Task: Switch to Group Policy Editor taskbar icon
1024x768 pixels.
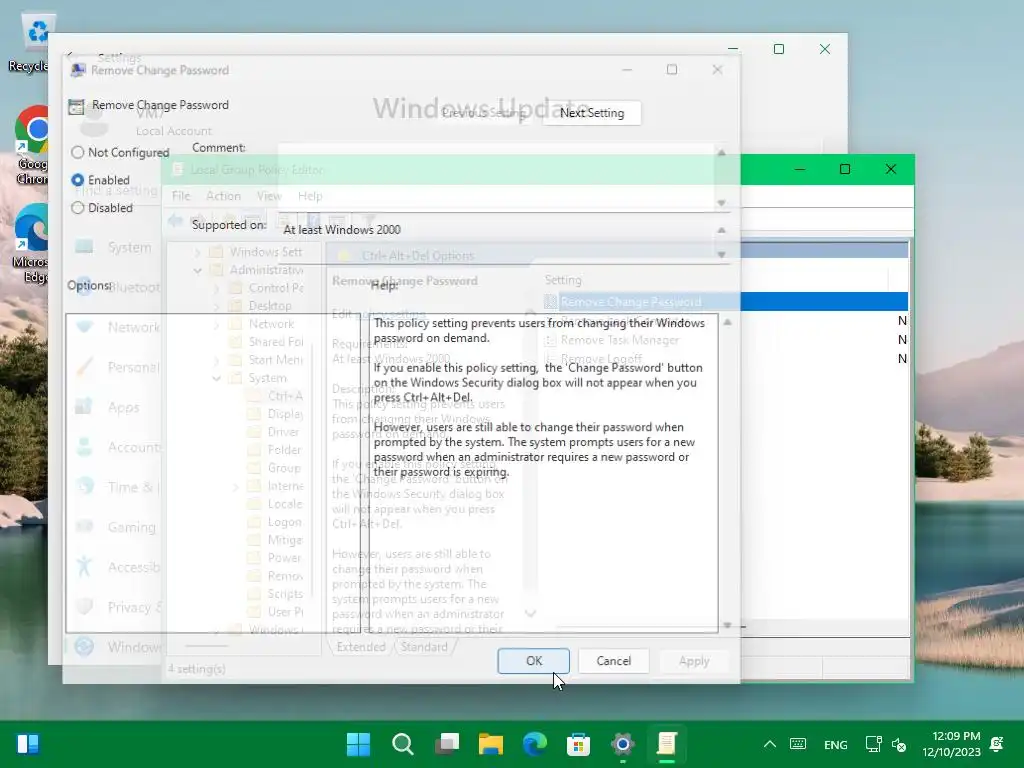Action: [x=666, y=744]
